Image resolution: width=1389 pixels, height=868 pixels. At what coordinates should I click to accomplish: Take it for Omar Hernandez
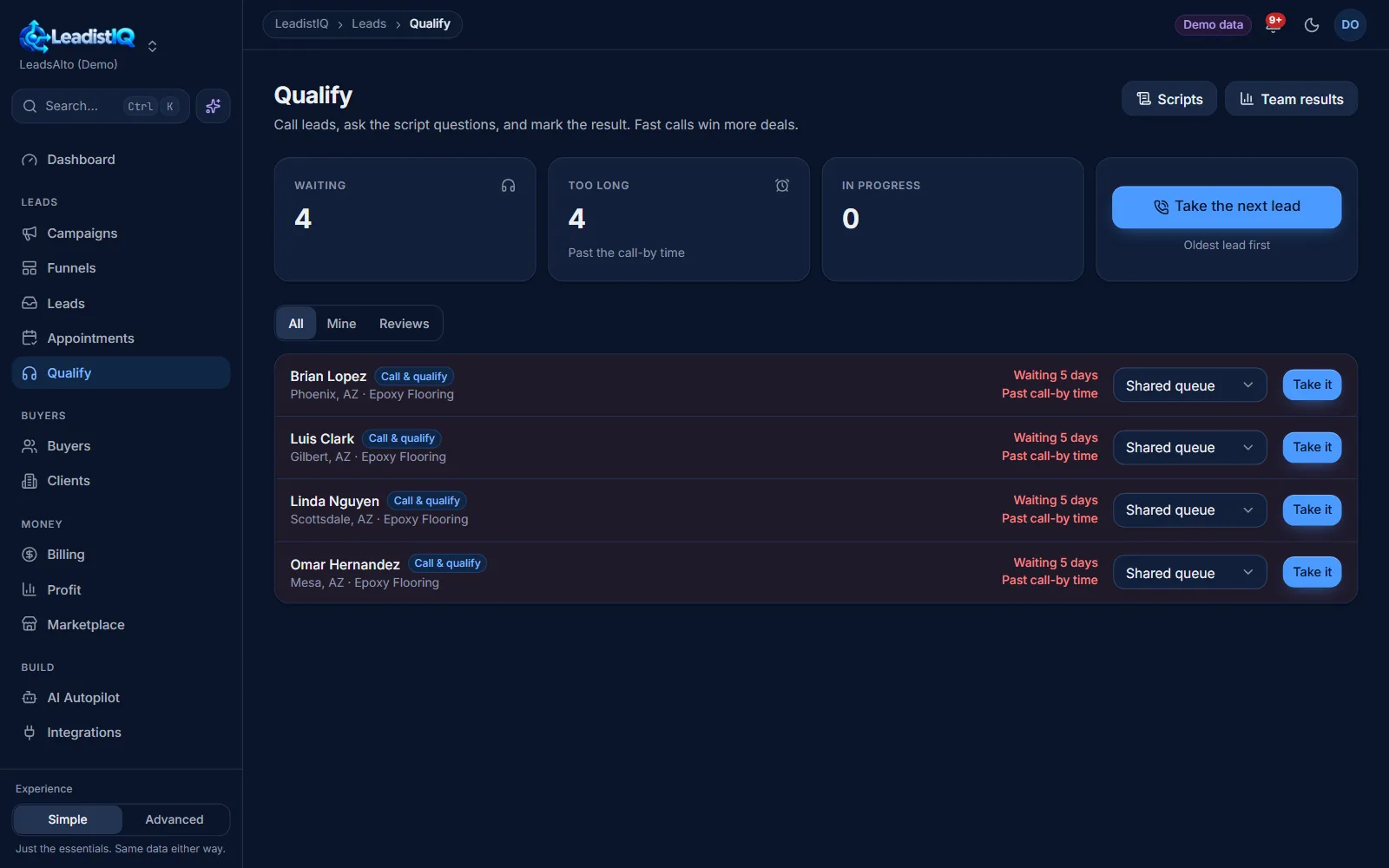pos(1312,572)
